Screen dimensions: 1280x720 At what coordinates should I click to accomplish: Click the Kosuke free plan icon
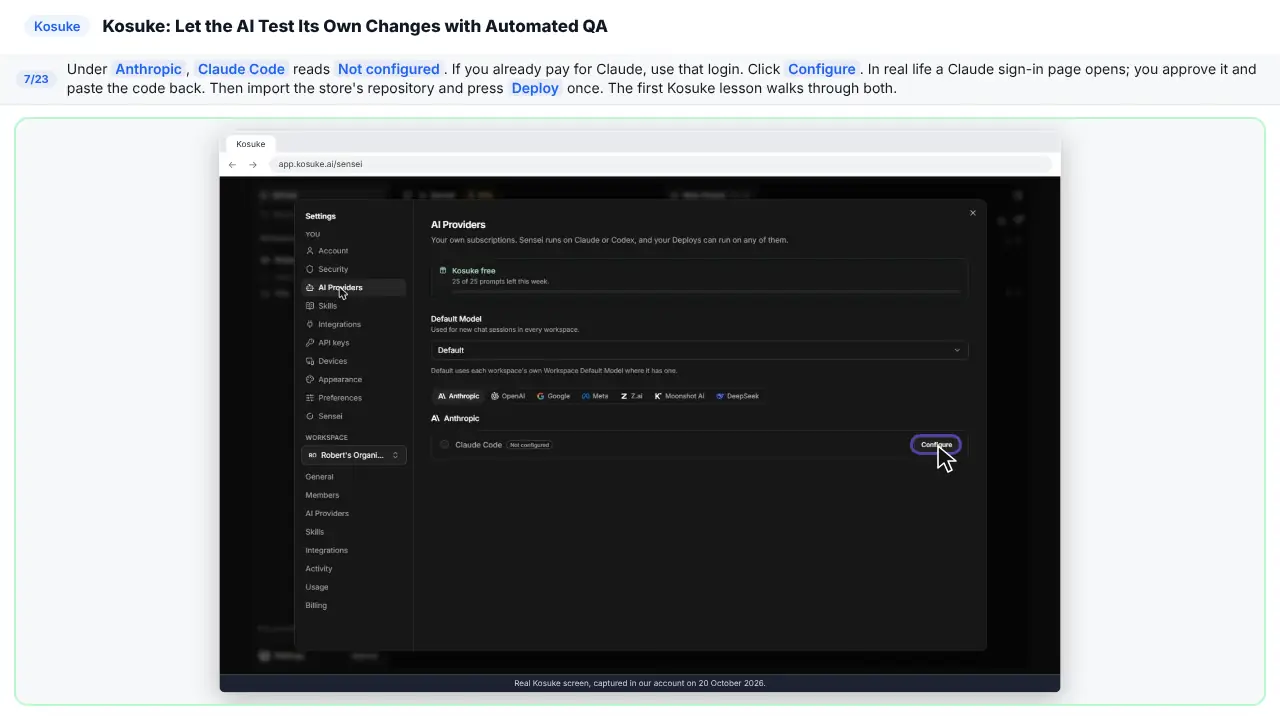443,270
